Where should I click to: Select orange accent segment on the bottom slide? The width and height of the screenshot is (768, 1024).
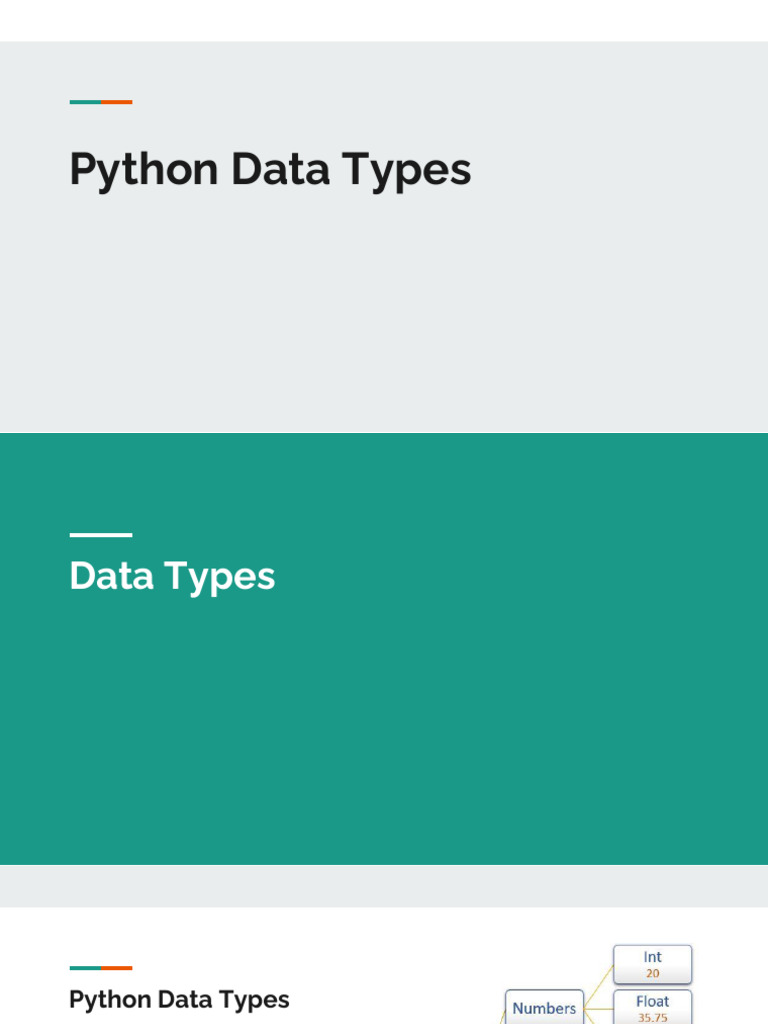117,968
